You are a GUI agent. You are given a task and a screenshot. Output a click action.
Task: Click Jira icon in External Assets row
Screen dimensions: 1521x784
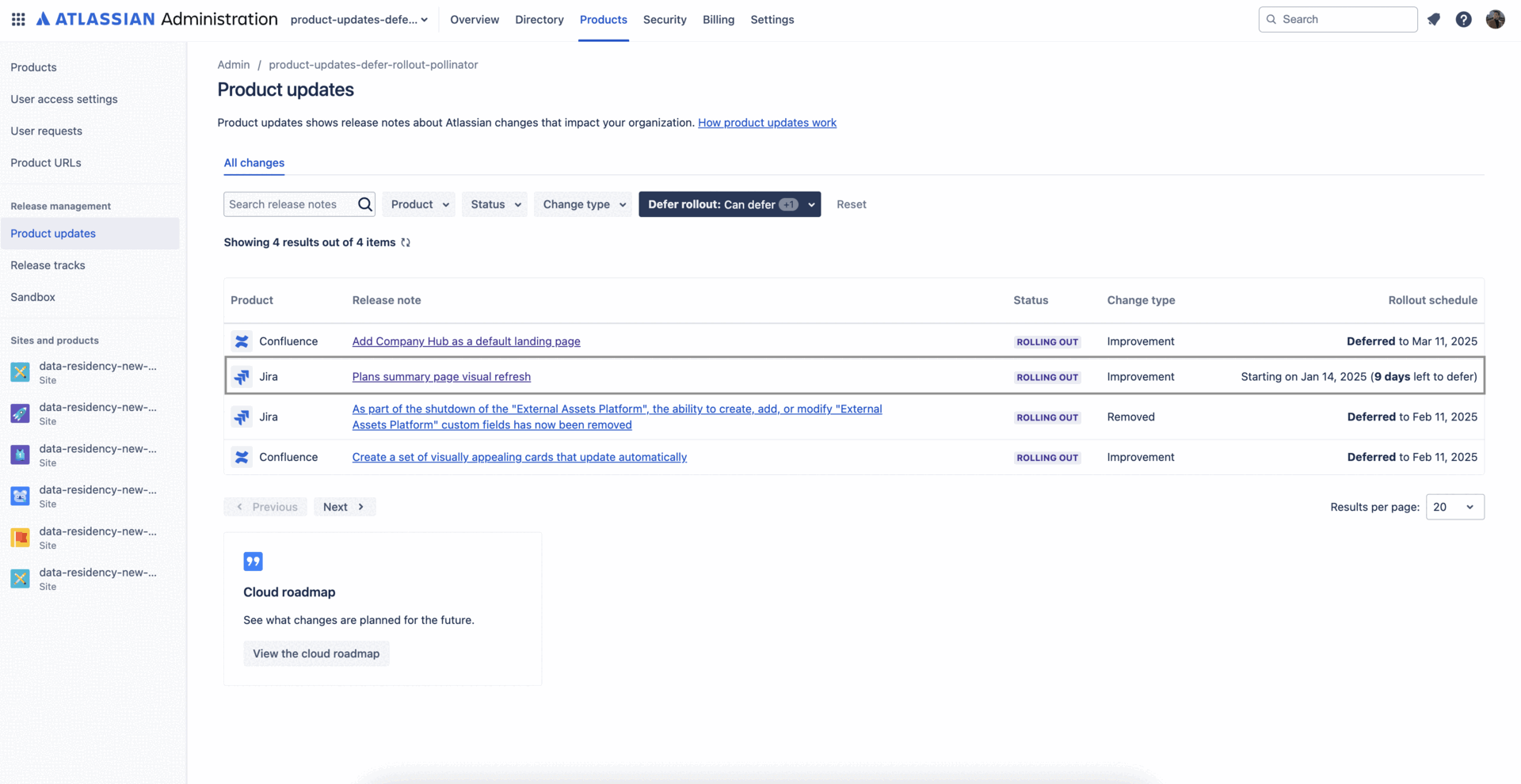tap(242, 417)
